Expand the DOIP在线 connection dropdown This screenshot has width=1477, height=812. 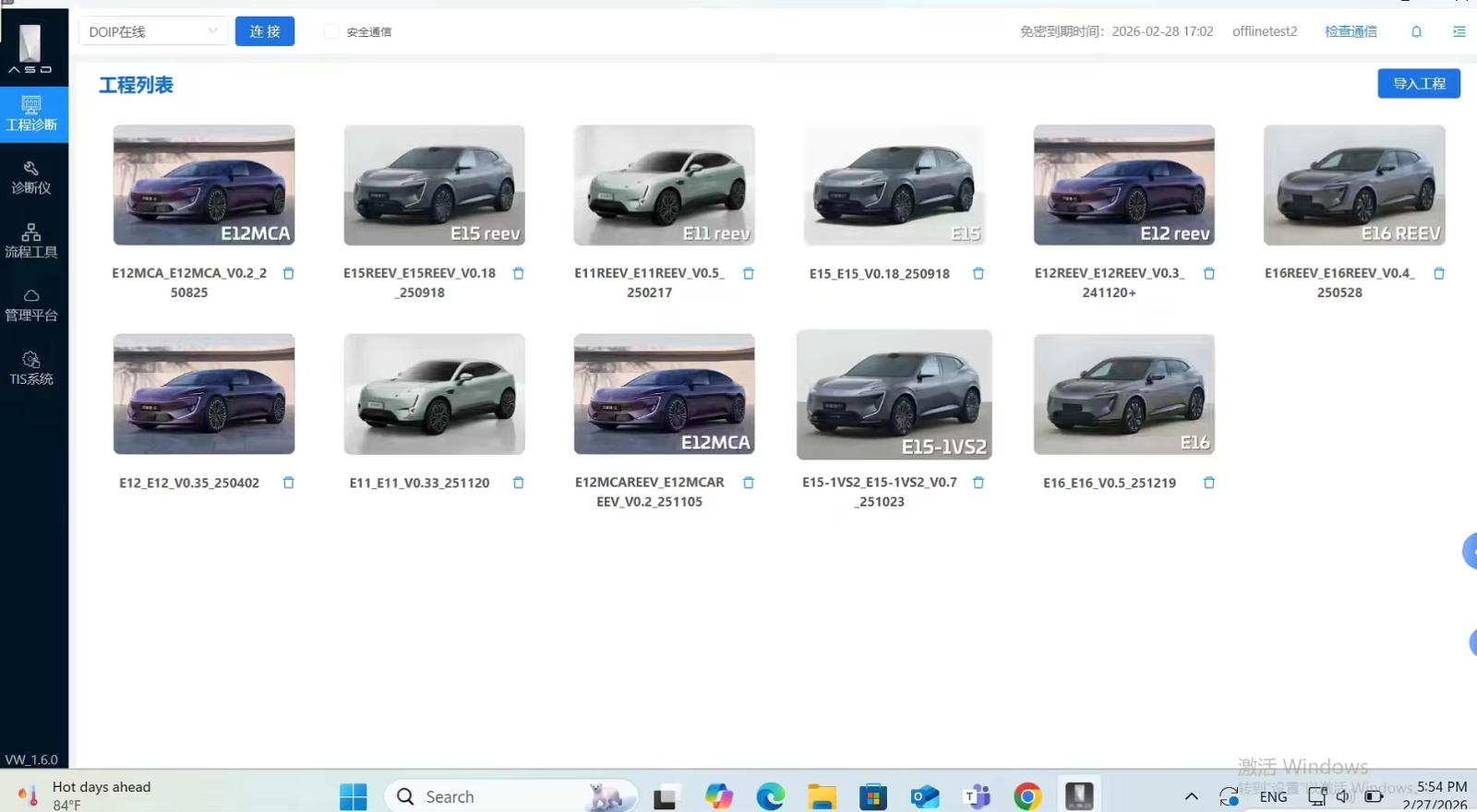153,31
